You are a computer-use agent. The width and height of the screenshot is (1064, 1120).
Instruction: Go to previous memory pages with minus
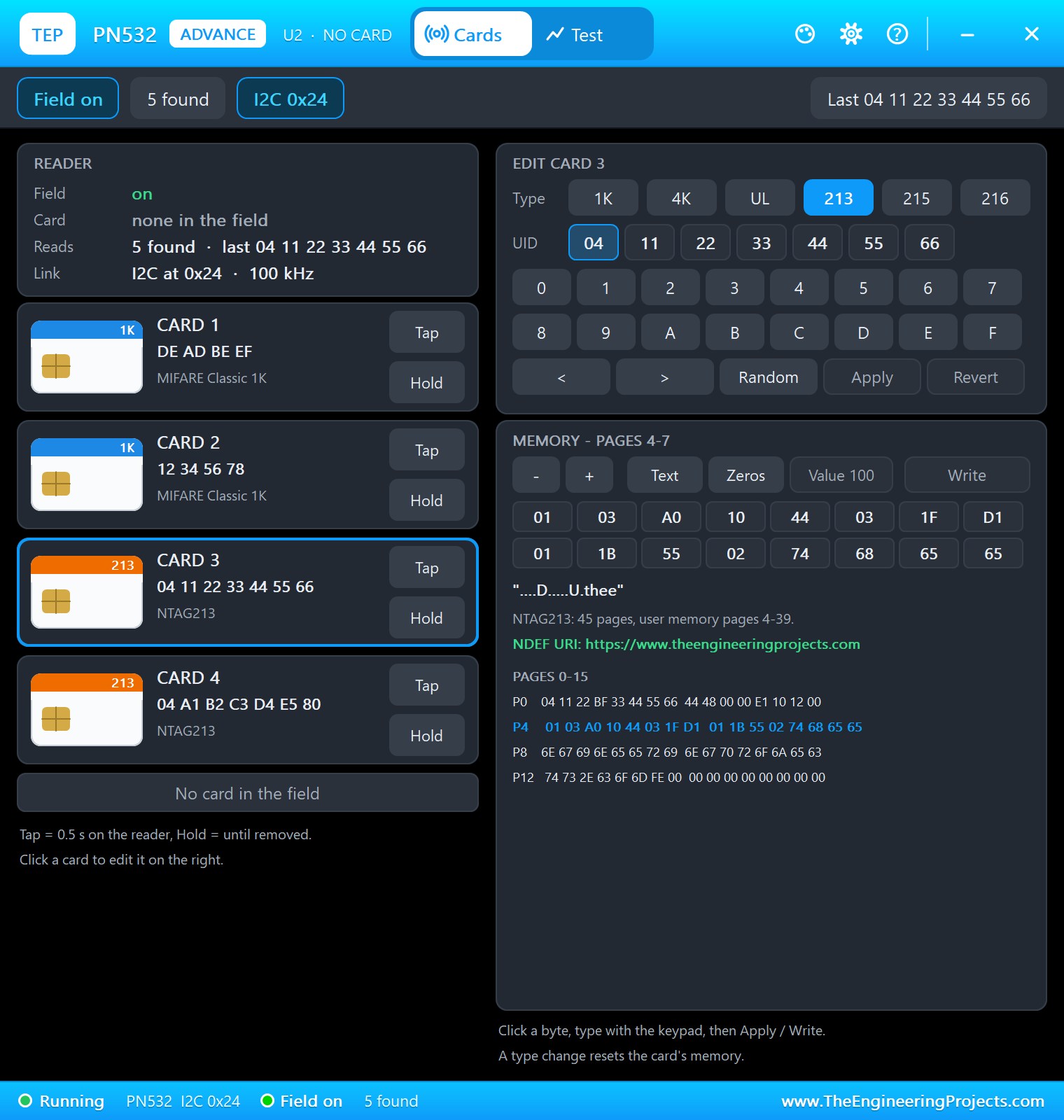[x=536, y=475]
